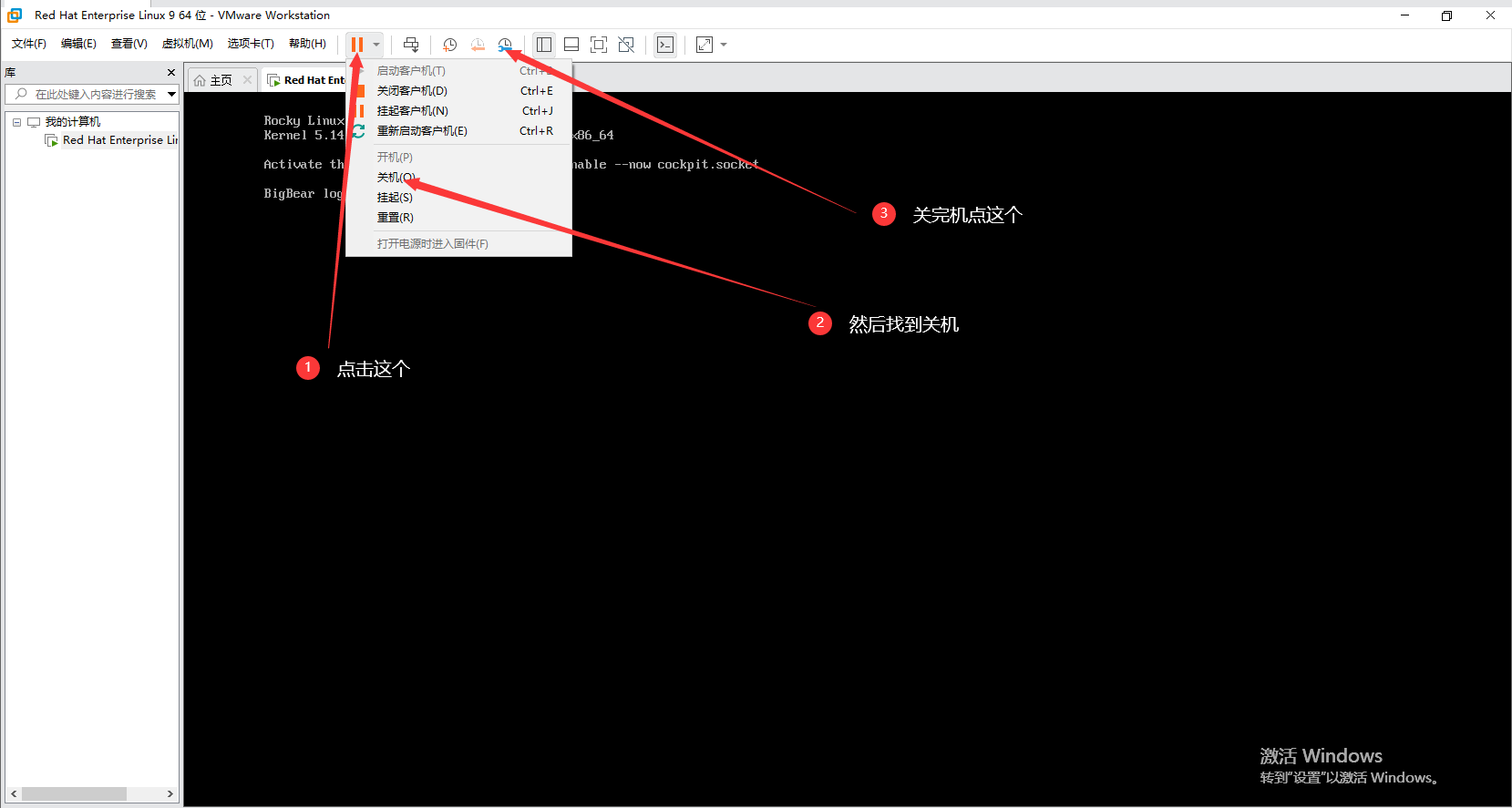Click the library horizontal scrollbar thumb

(75, 793)
